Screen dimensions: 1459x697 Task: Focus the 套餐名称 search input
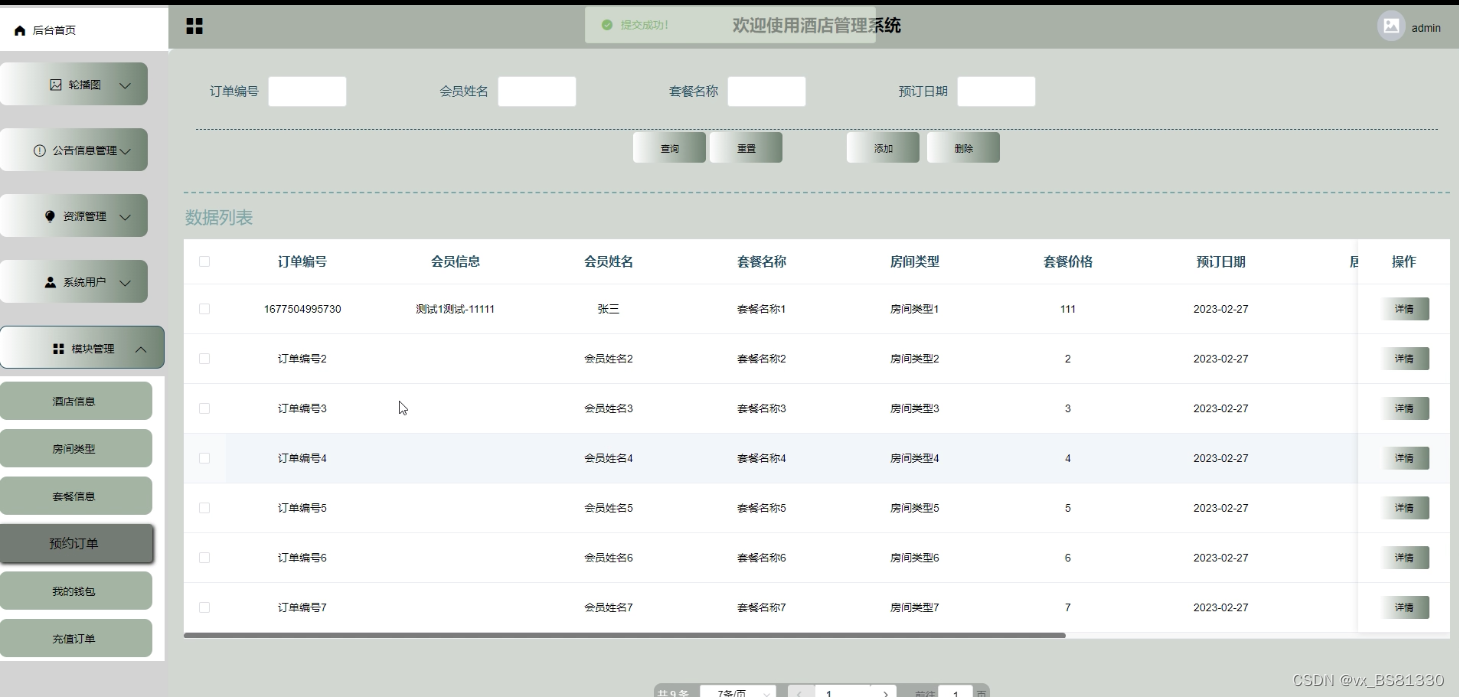point(766,91)
